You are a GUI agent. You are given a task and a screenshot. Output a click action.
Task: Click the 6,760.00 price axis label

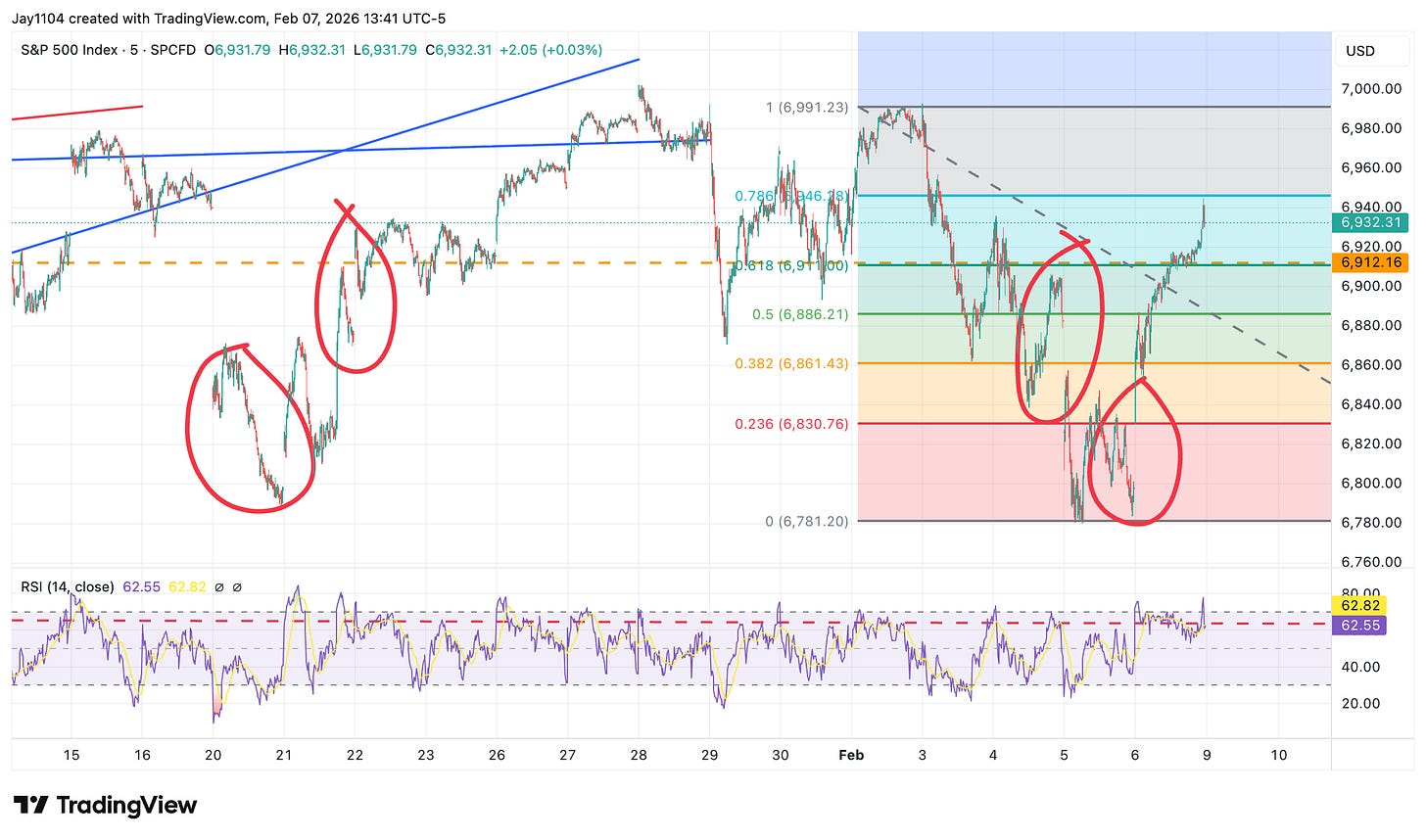pyautogui.click(x=1371, y=562)
